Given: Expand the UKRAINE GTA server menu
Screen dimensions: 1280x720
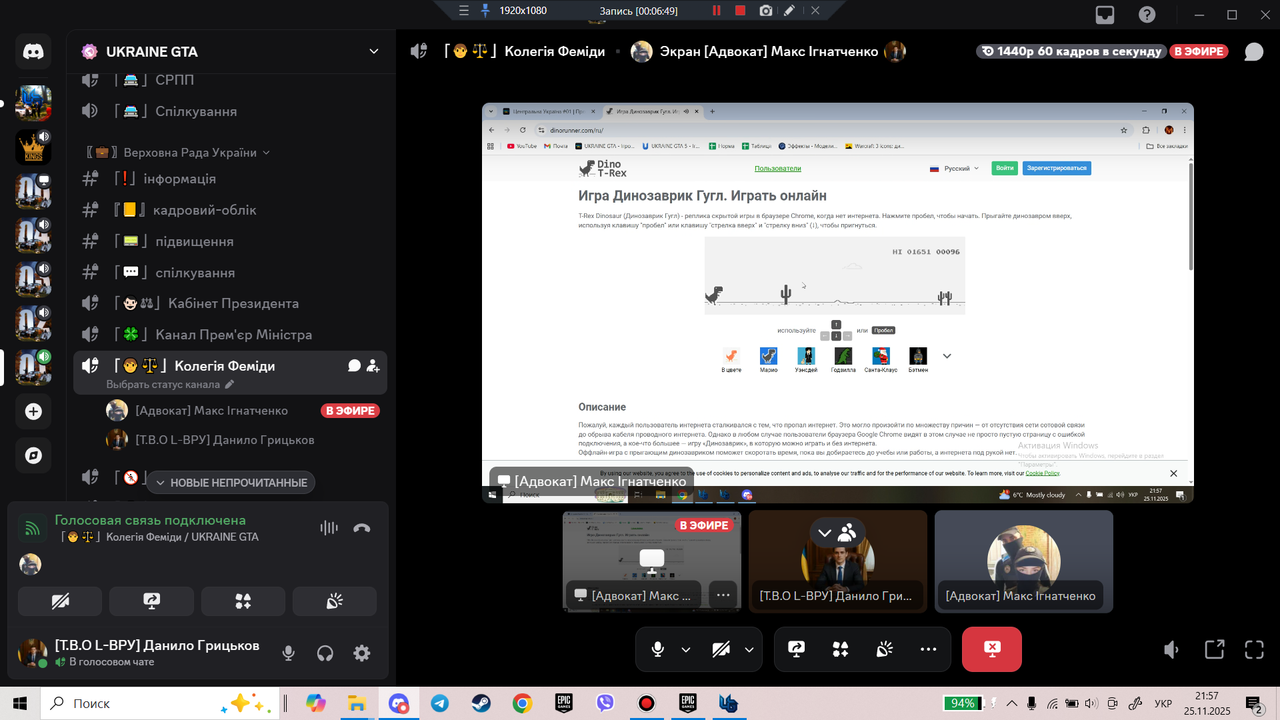Looking at the screenshot, I should (374, 52).
